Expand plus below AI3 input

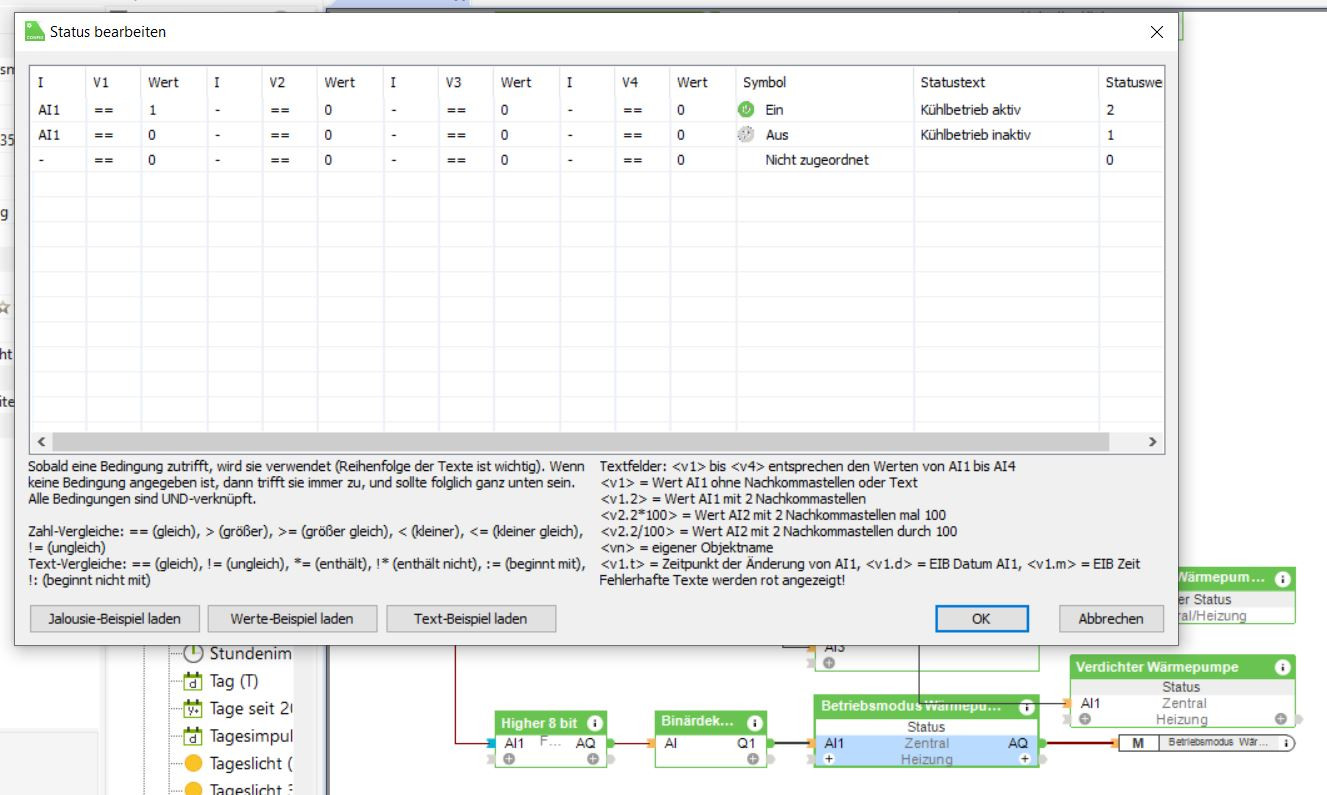pyautogui.click(x=829, y=663)
